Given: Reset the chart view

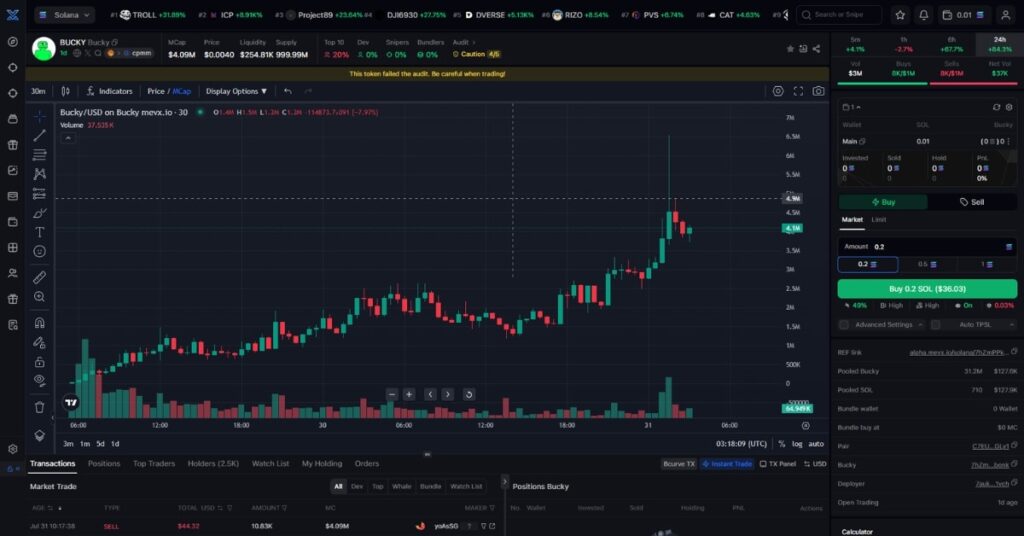Looking at the screenshot, I should click(x=468, y=394).
